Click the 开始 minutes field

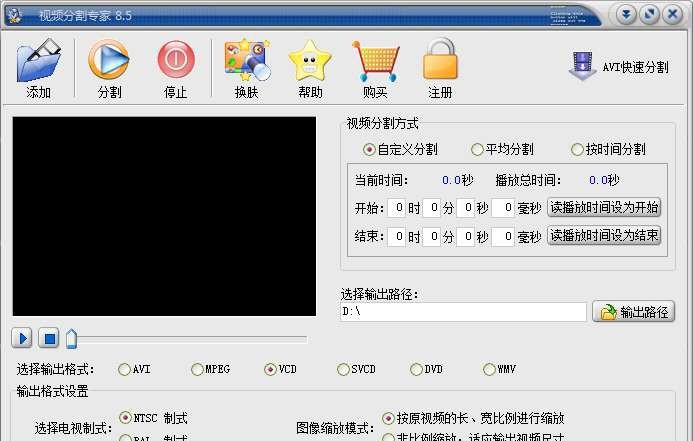431,208
